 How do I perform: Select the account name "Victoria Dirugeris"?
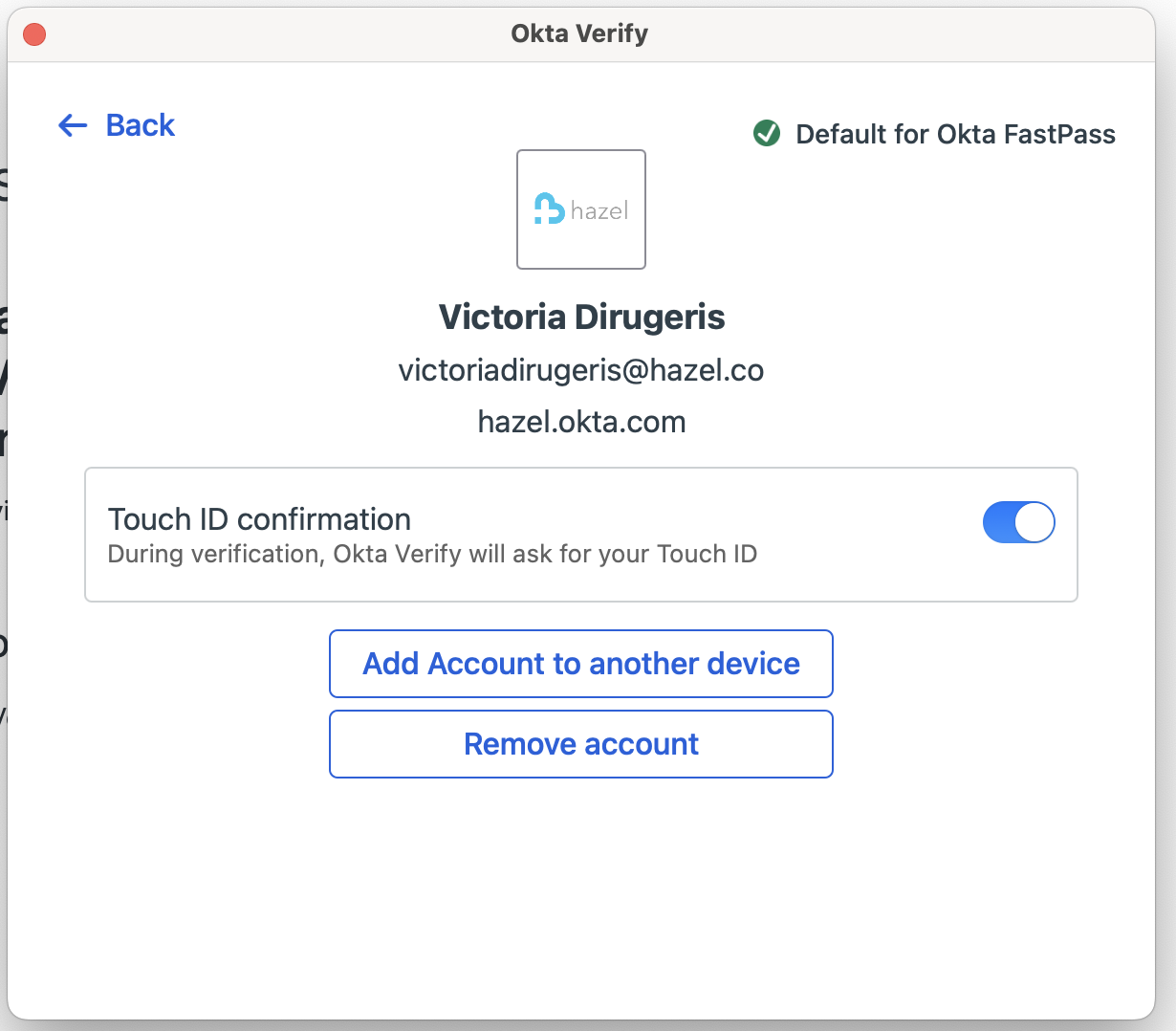tap(581, 317)
